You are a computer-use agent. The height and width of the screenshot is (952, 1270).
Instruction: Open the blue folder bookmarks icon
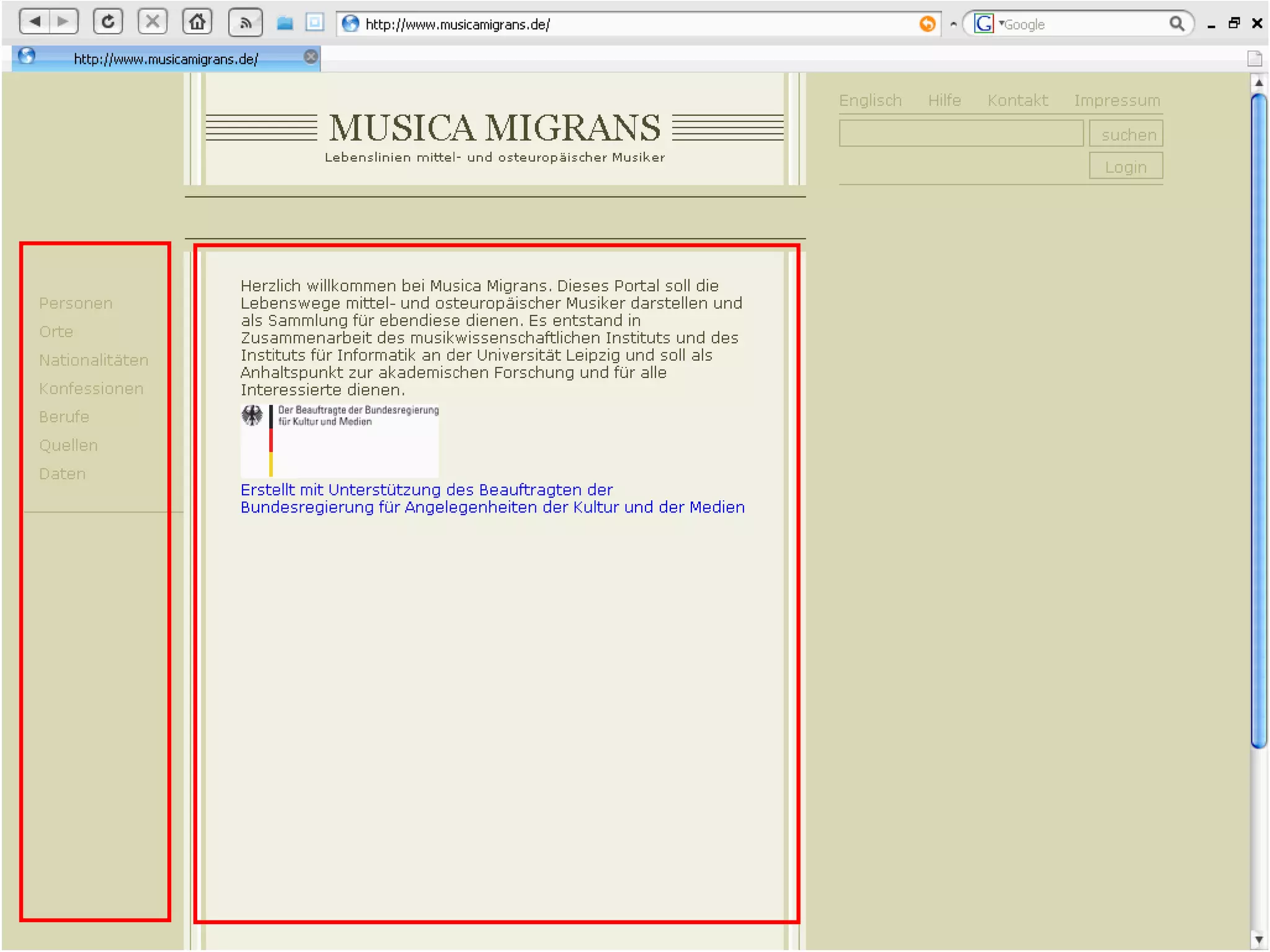click(x=285, y=24)
